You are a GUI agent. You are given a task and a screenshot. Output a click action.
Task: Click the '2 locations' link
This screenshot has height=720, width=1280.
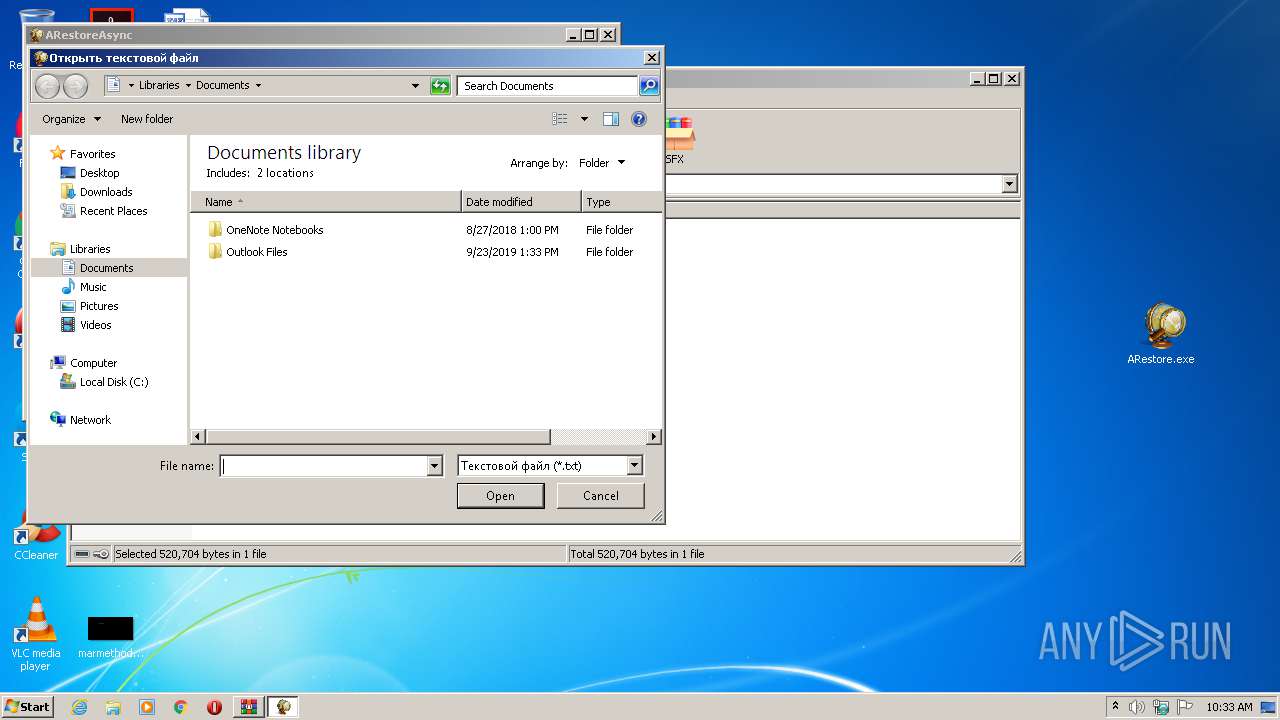[285, 173]
